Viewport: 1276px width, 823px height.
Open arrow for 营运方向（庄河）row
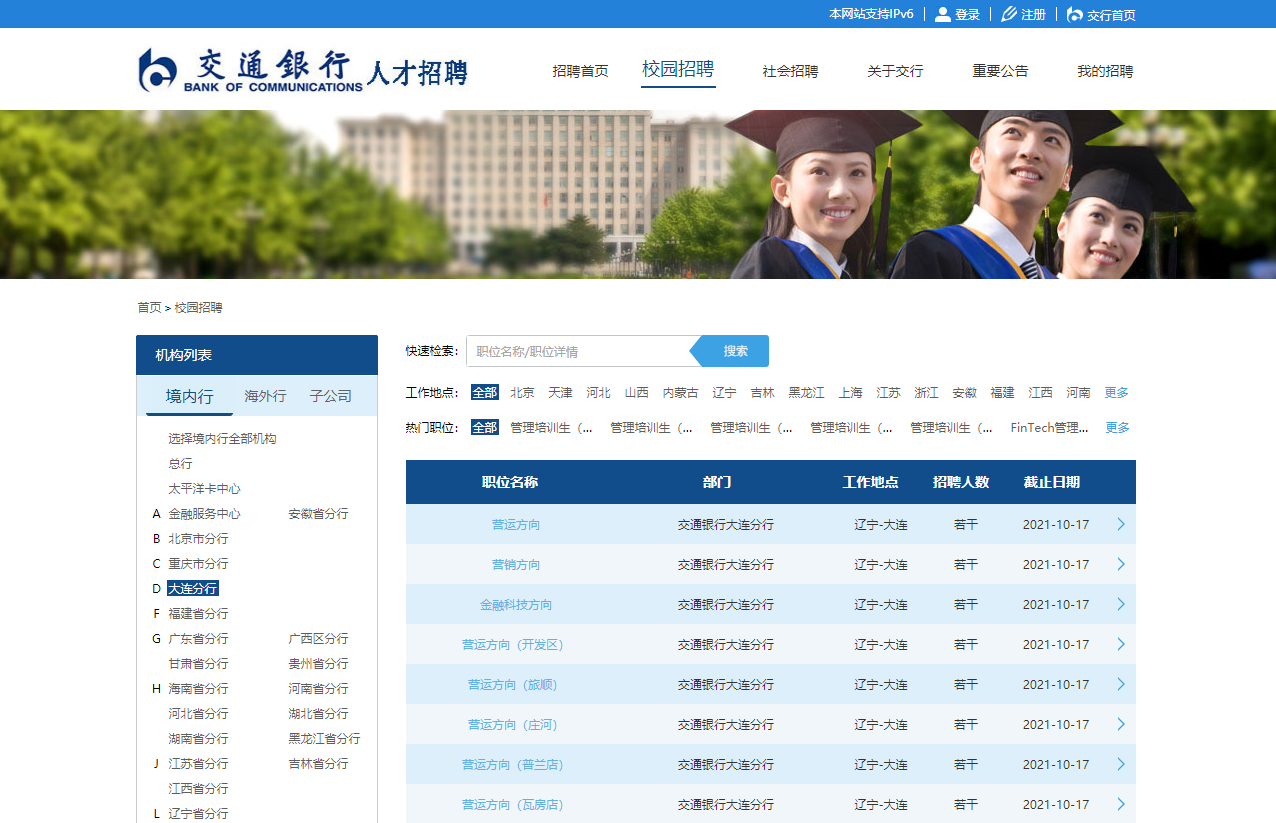1121,724
